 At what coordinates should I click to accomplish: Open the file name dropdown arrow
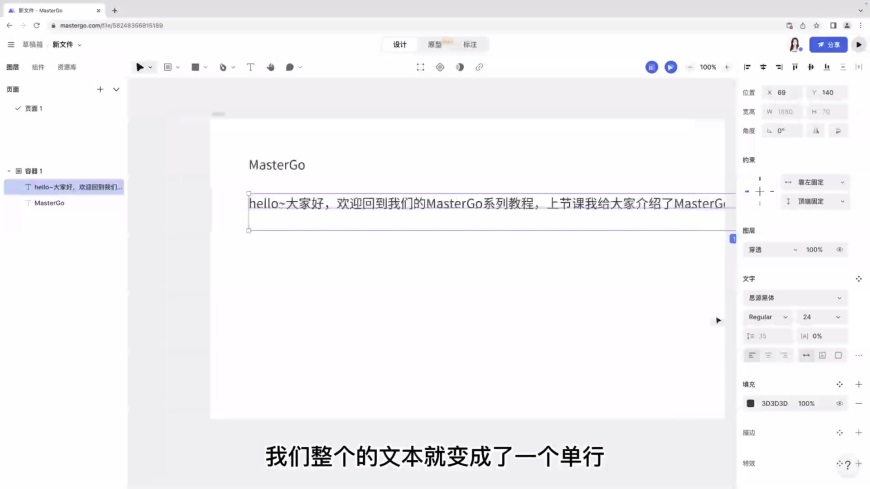(x=79, y=45)
